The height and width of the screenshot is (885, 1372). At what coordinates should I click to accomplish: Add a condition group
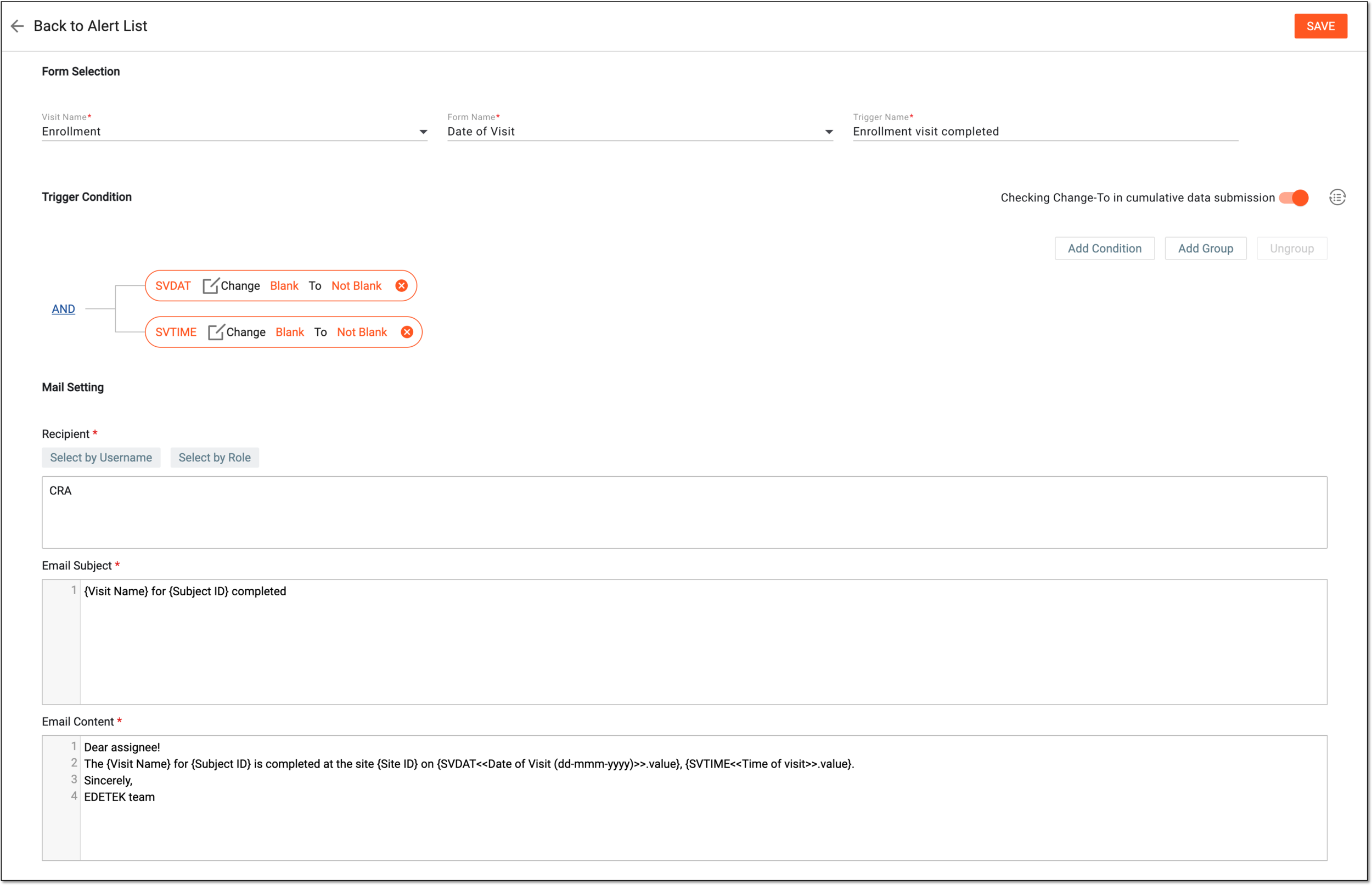click(1205, 248)
